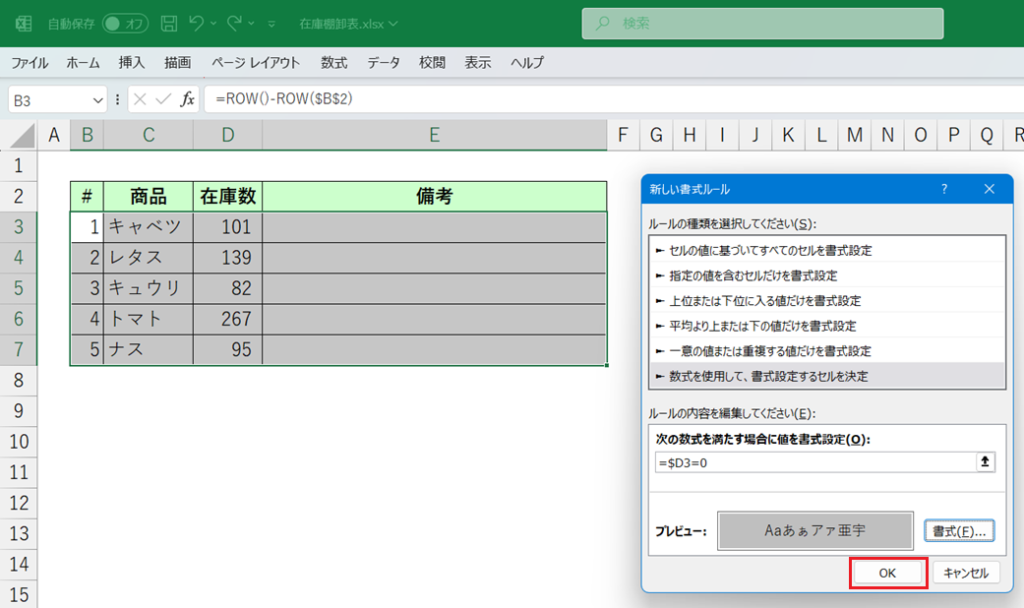
Task: Click the stock value cell 139
Action: 228,257
